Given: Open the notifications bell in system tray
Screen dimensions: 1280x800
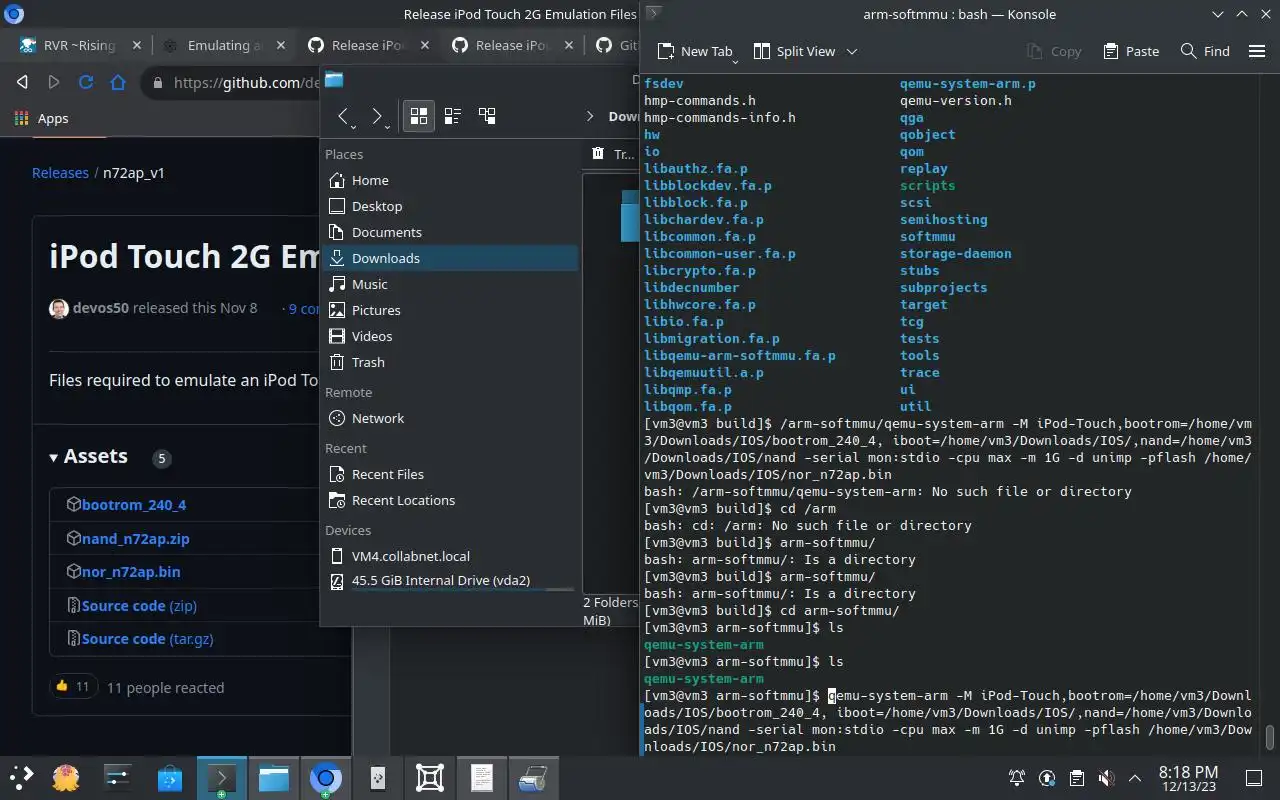Looking at the screenshot, I should coord(1017,778).
